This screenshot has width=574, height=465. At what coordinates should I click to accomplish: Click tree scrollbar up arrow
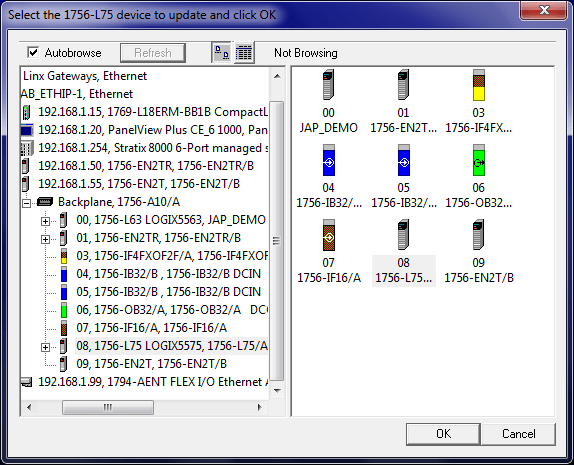[x=277, y=76]
